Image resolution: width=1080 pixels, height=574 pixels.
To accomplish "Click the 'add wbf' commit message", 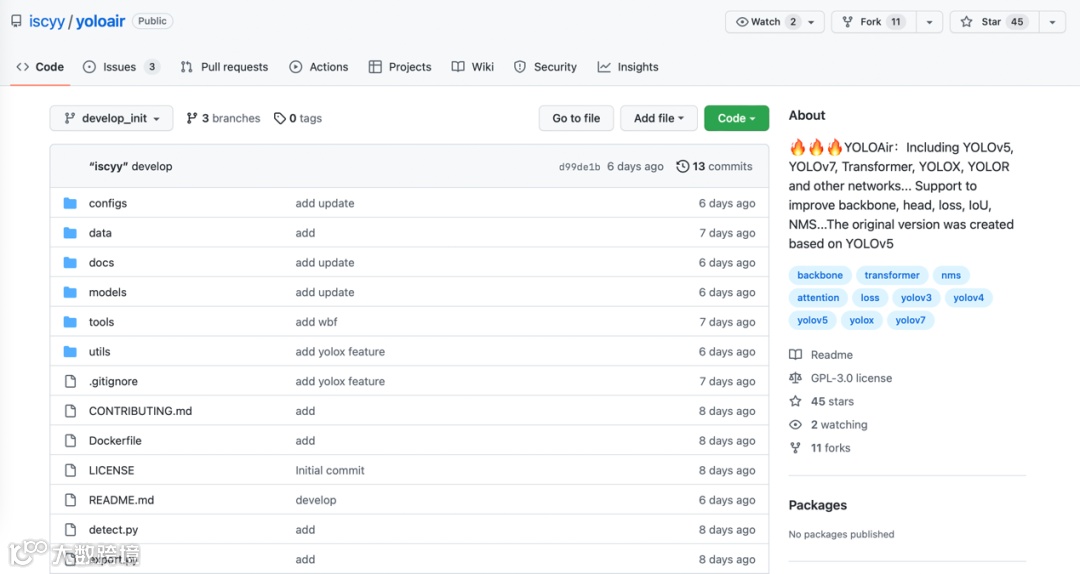I will [x=316, y=322].
